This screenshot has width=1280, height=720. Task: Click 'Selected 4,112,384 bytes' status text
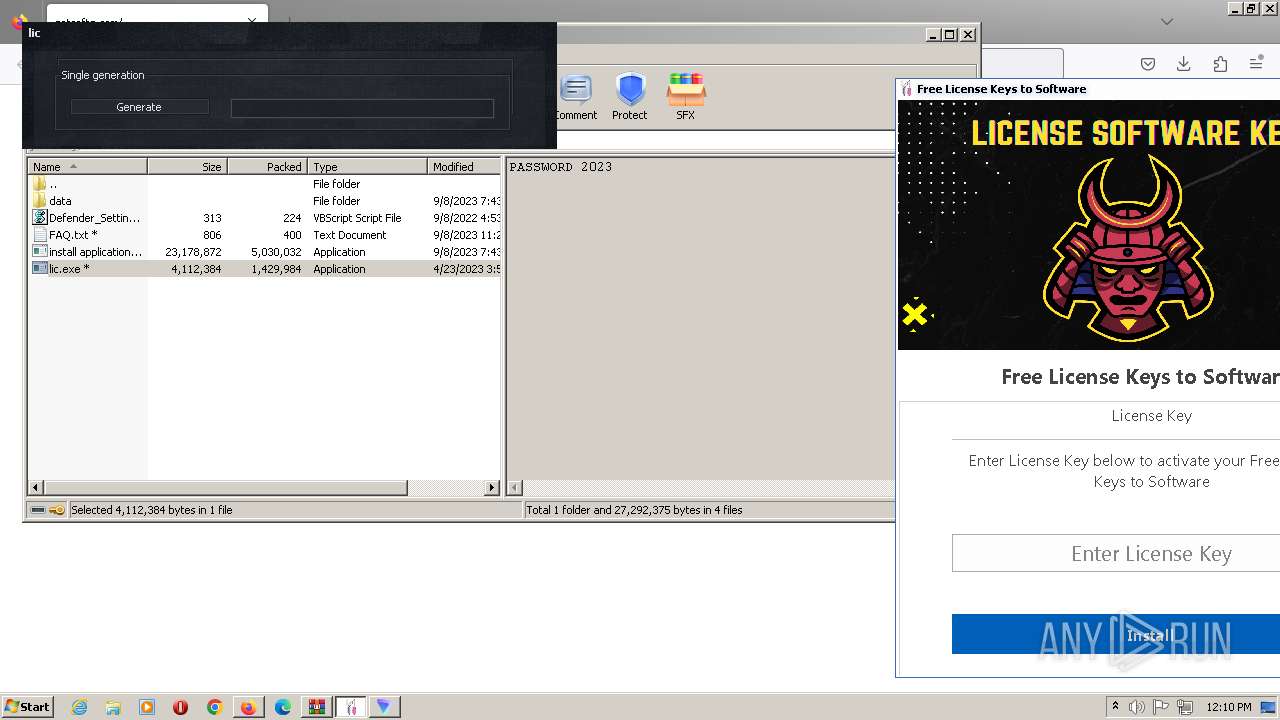pyautogui.click(x=152, y=510)
